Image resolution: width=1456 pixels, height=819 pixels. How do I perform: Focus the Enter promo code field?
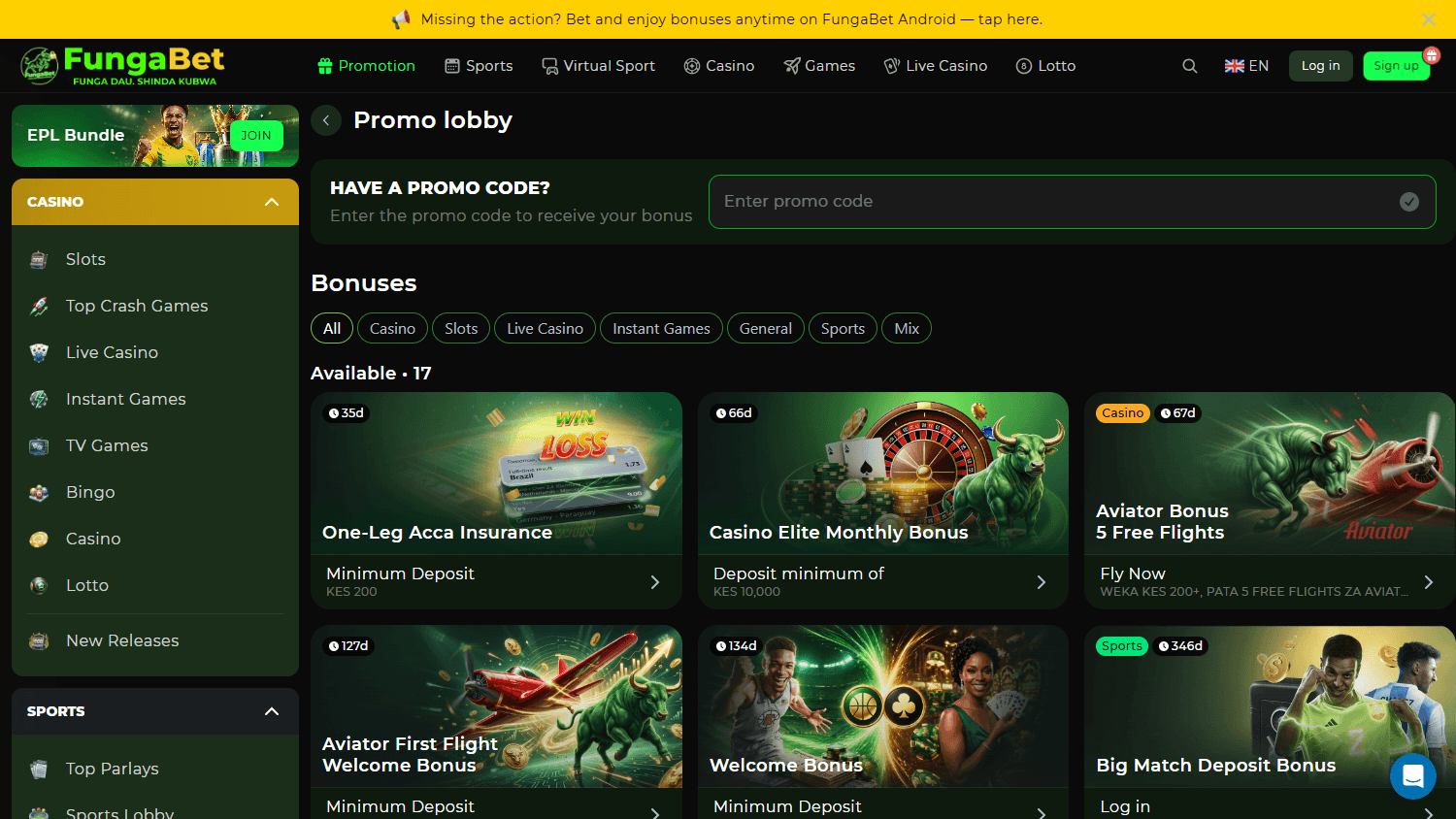(x=1072, y=202)
